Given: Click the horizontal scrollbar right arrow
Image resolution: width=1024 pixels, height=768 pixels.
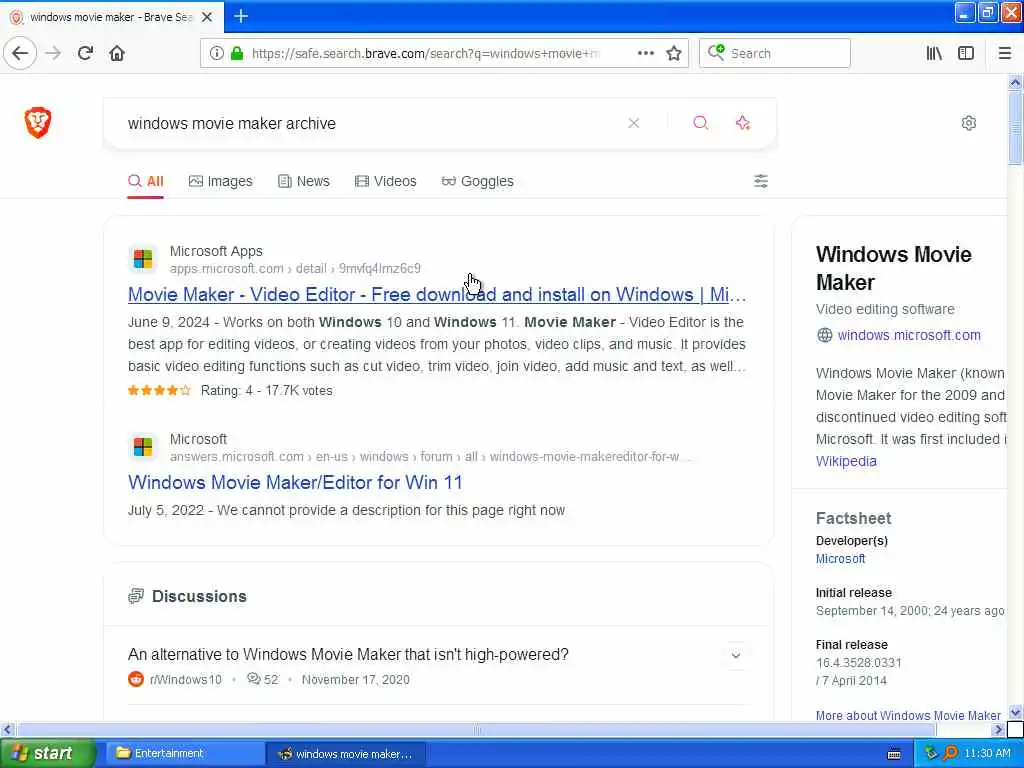Looking at the screenshot, I should 998,729.
